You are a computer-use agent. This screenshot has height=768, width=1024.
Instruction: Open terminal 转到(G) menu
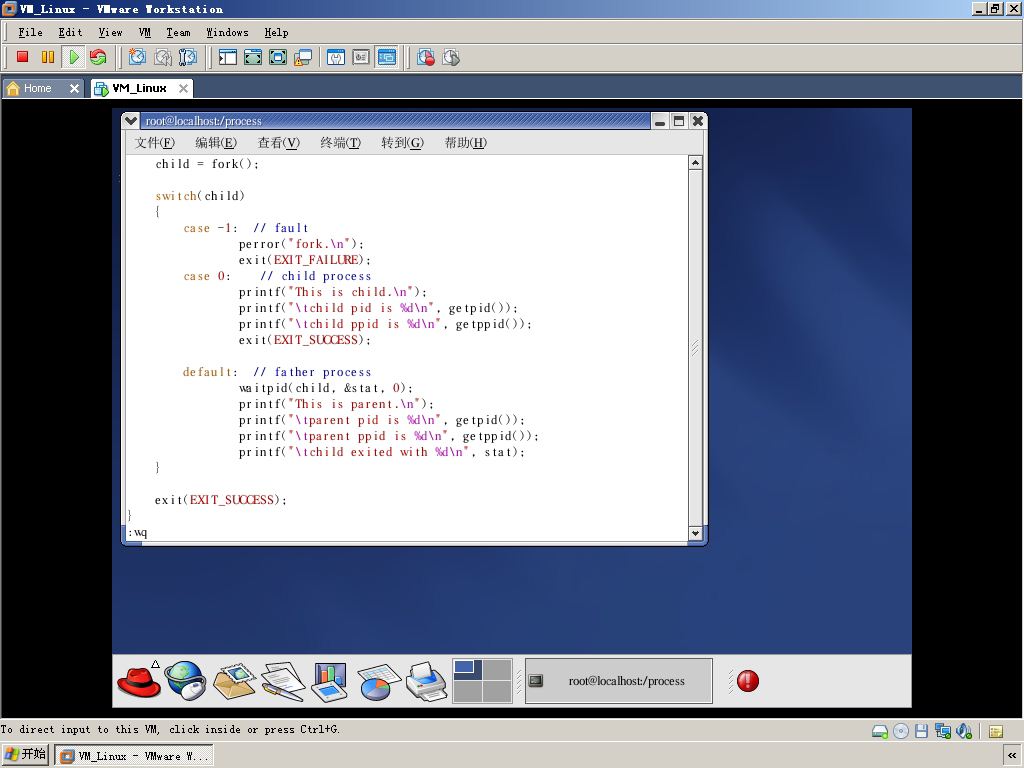click(402, 142)
